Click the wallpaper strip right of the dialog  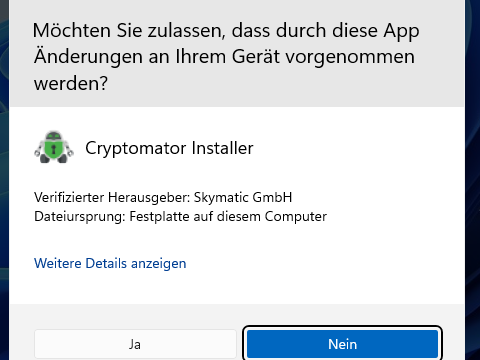point(472,180)
